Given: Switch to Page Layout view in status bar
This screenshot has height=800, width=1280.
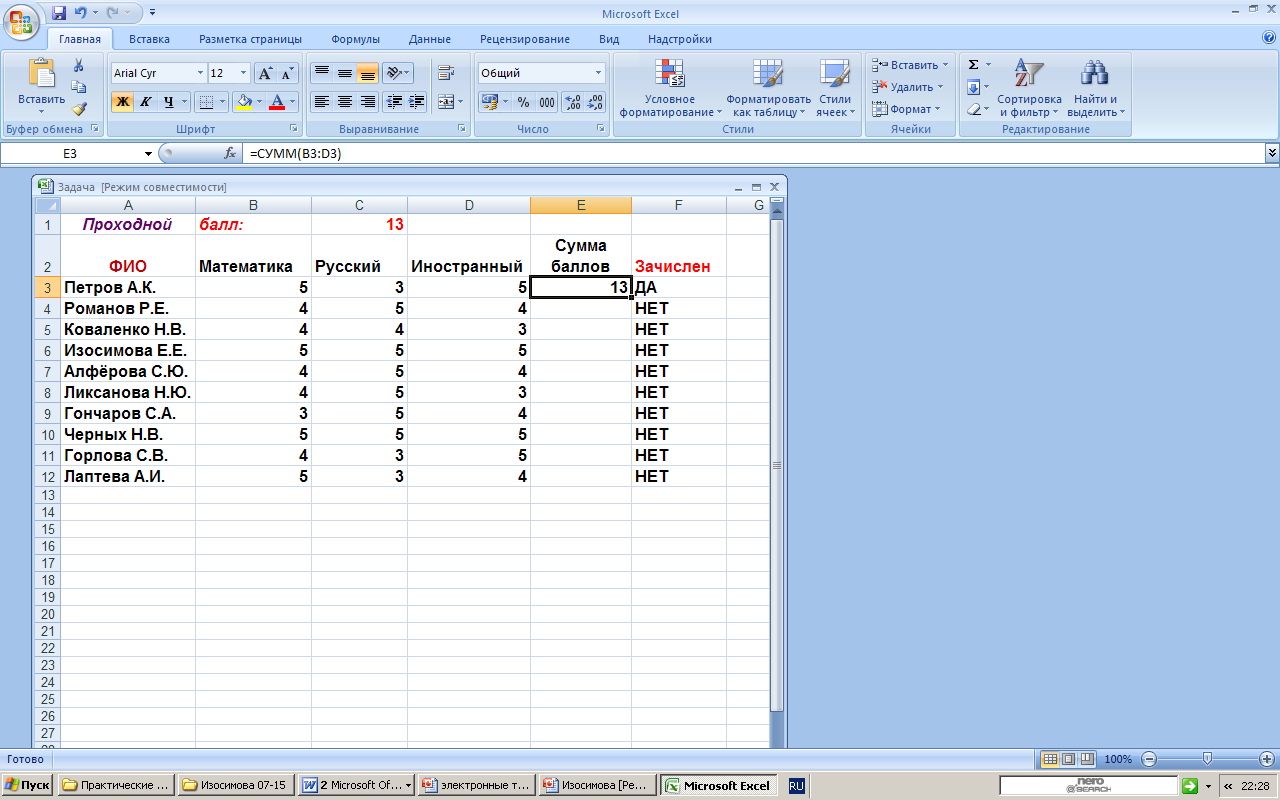Looking at the screenshot, I should [x=1067, y=759].
